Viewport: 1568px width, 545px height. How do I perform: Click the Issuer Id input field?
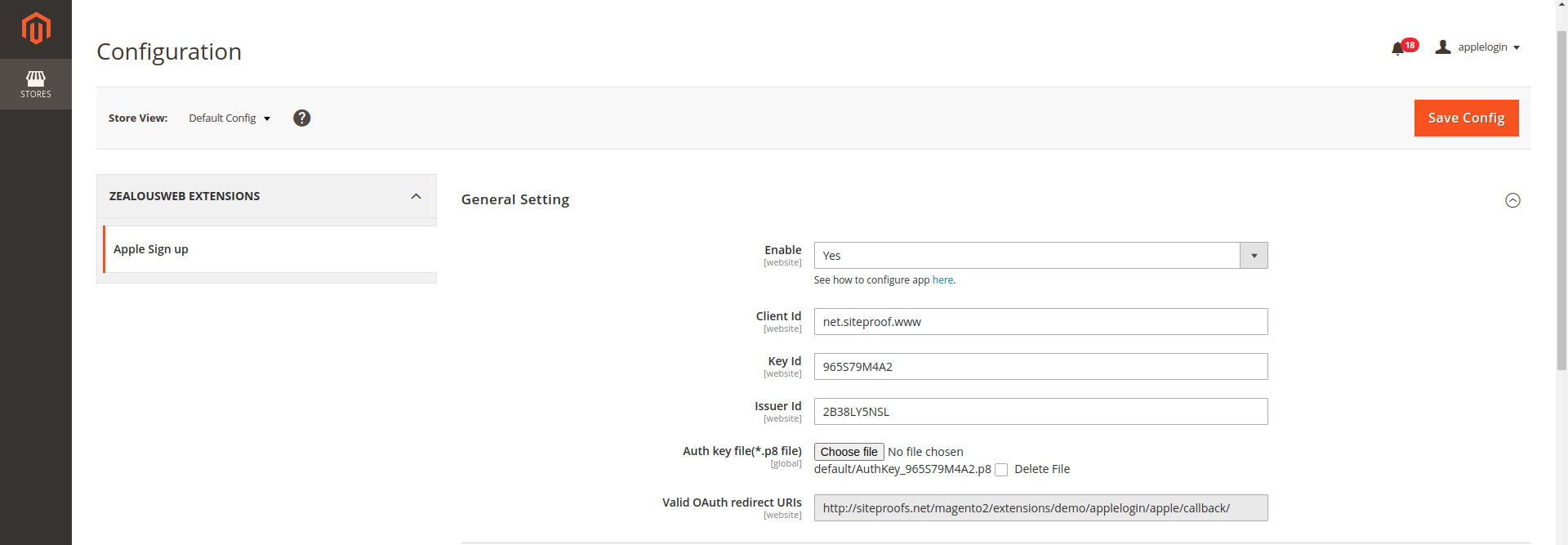coord(1040,412)
